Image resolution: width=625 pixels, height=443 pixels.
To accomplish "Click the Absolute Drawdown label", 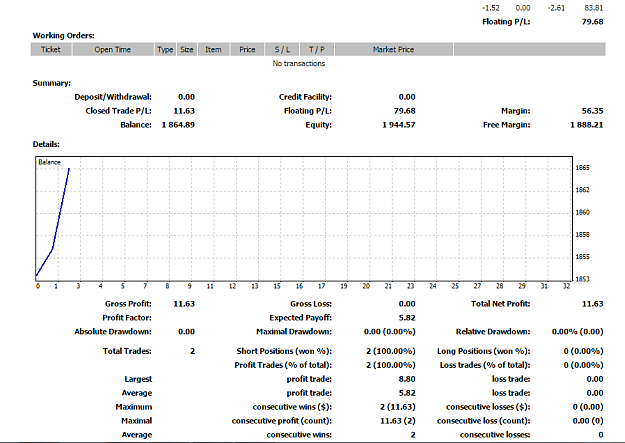I will (113, 332).
